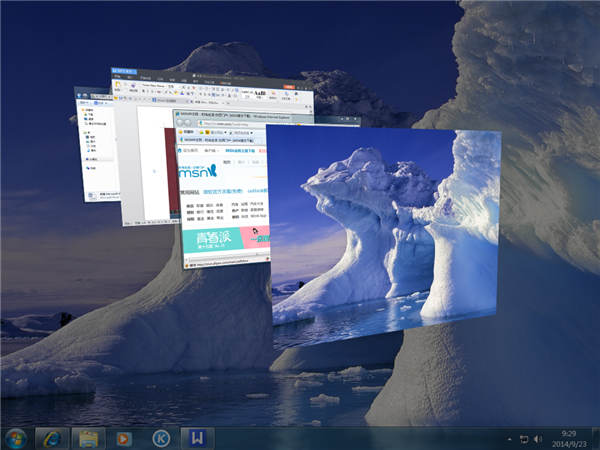
Task: Open the volume speaker tray icon
Action: [x=538, y=439]
